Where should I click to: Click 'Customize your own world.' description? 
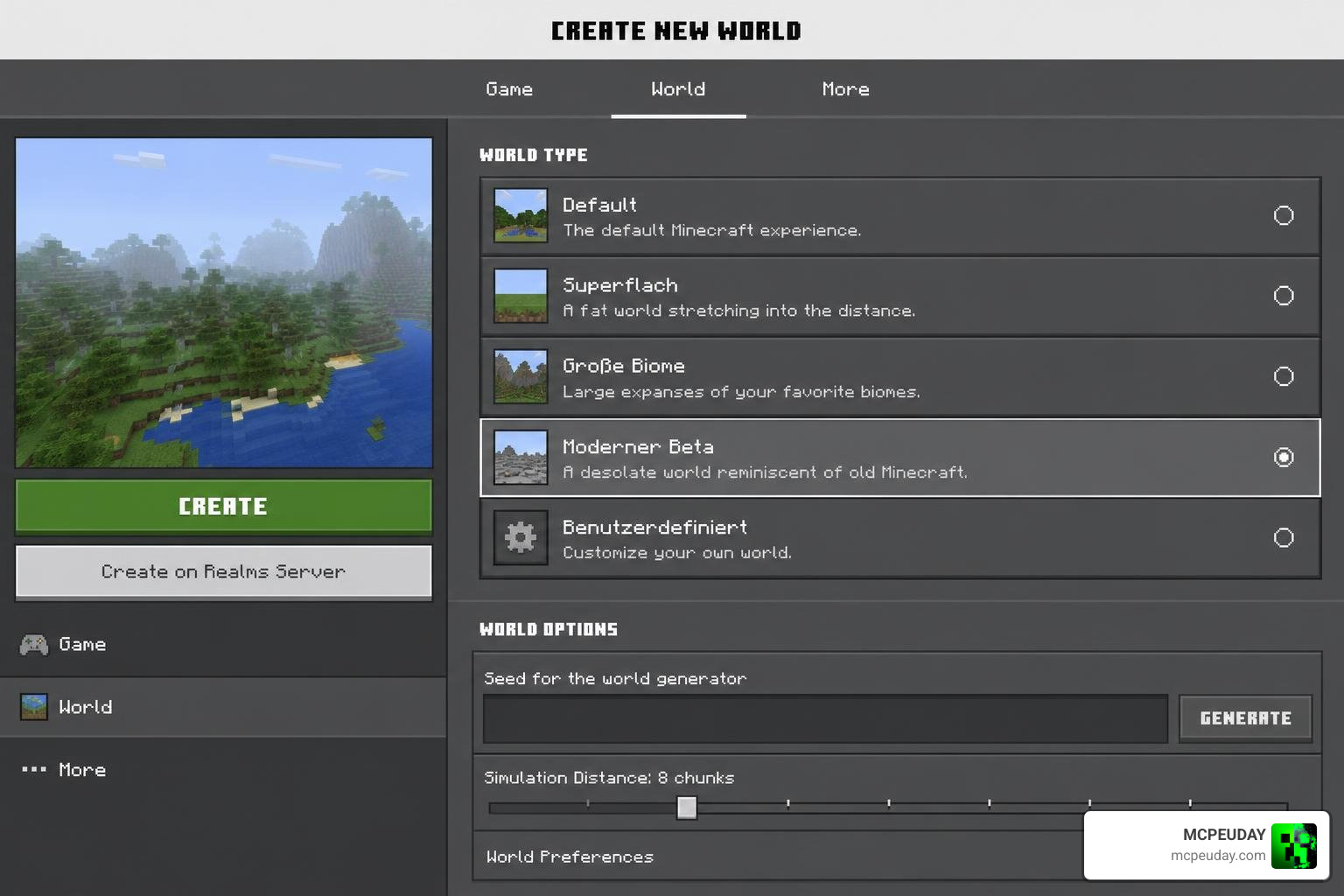coord(677,553)
